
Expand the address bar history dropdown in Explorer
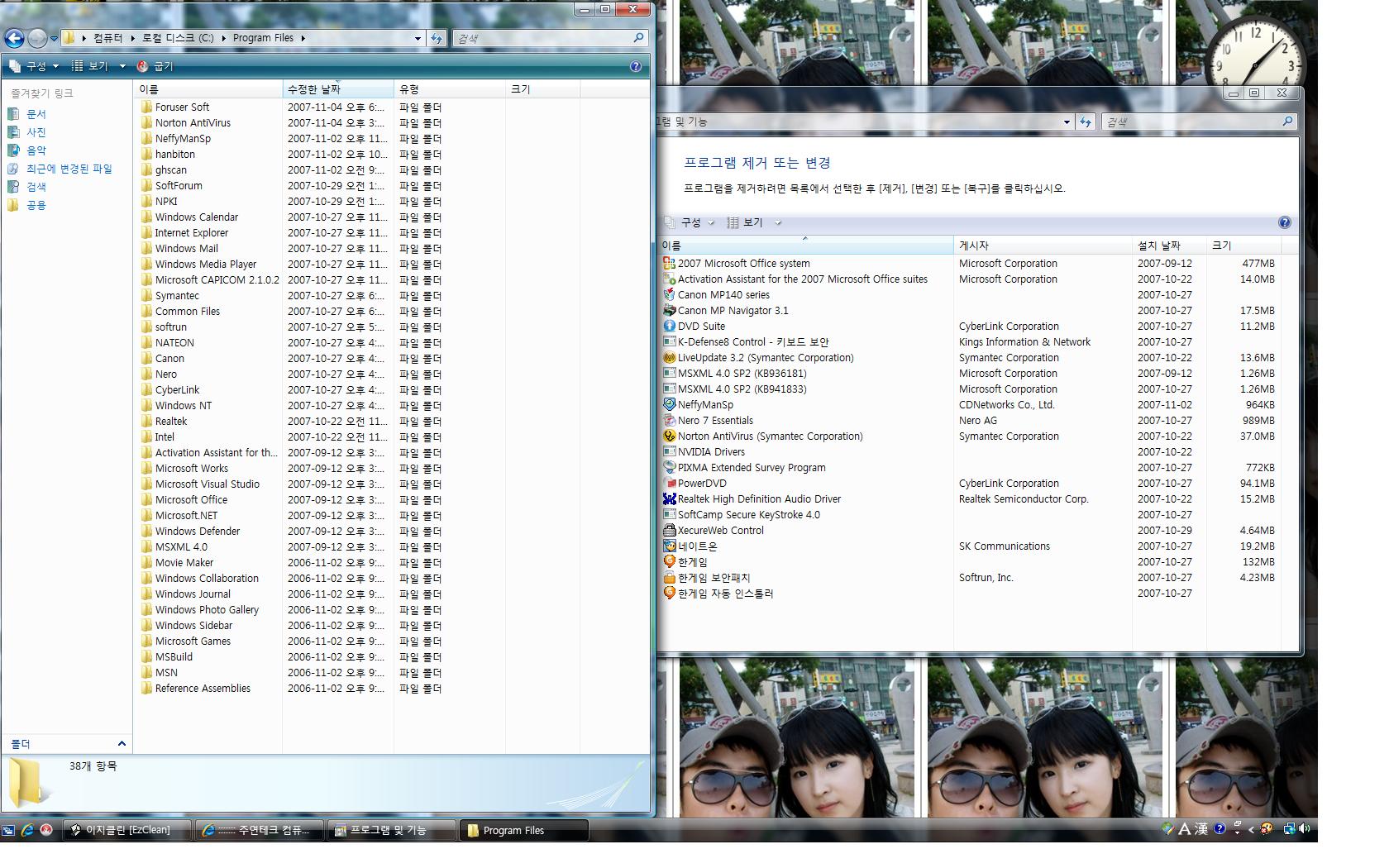418,38
